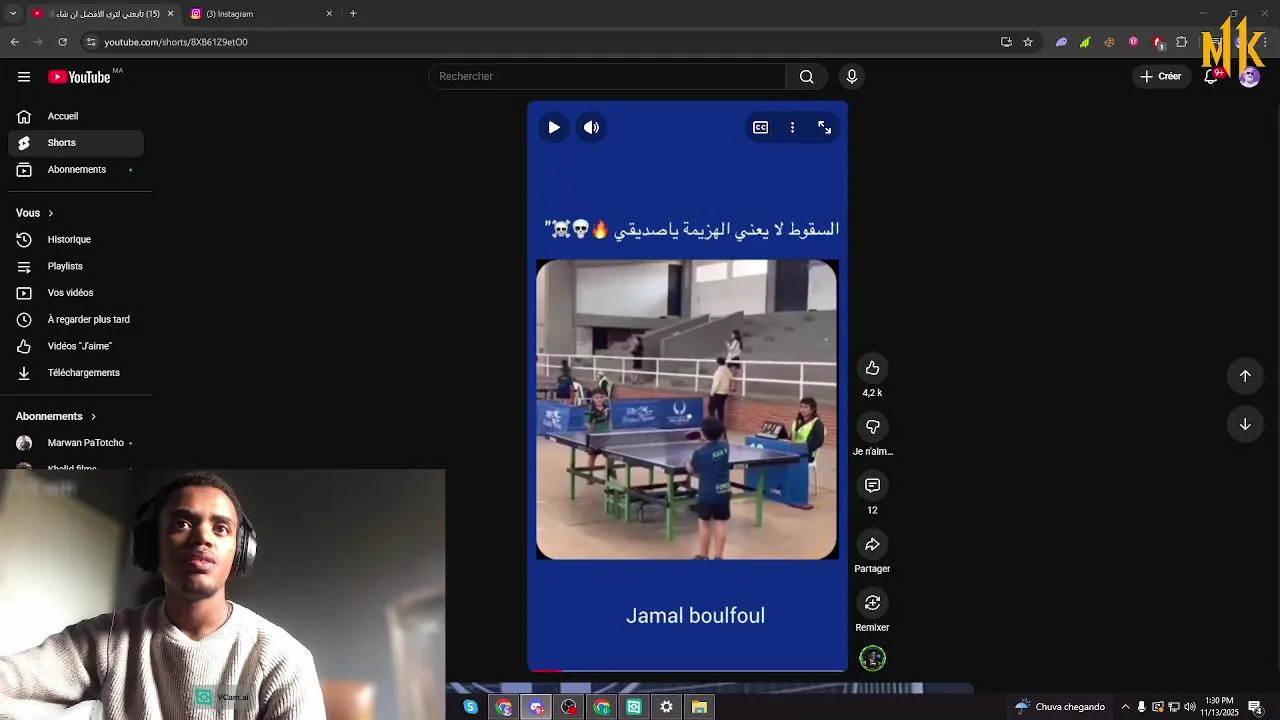Open Skype from the taskbar
The image size is (1280, 720).
tap(471, 707)
